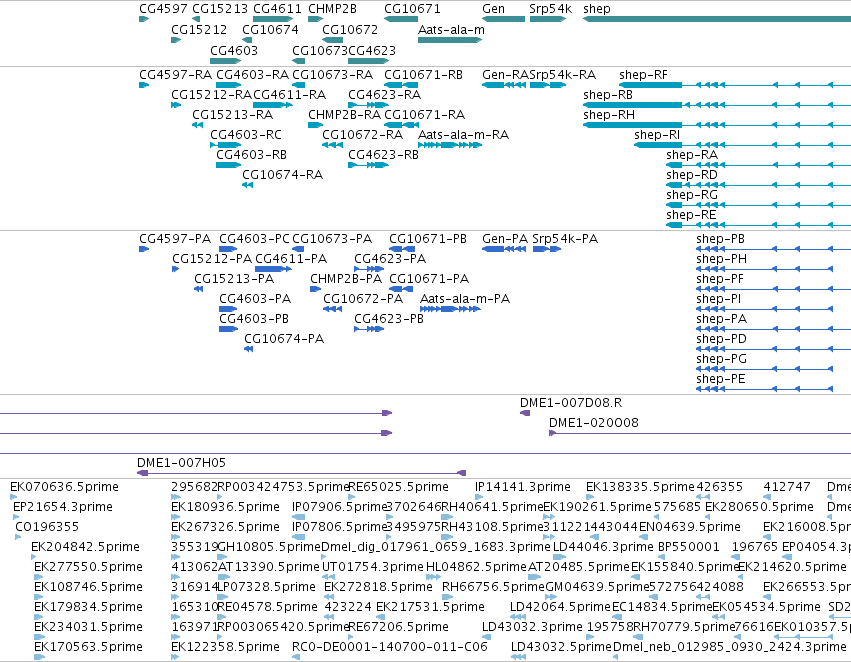
Task: Select gene label CG4597
Action: click(163, 9)
